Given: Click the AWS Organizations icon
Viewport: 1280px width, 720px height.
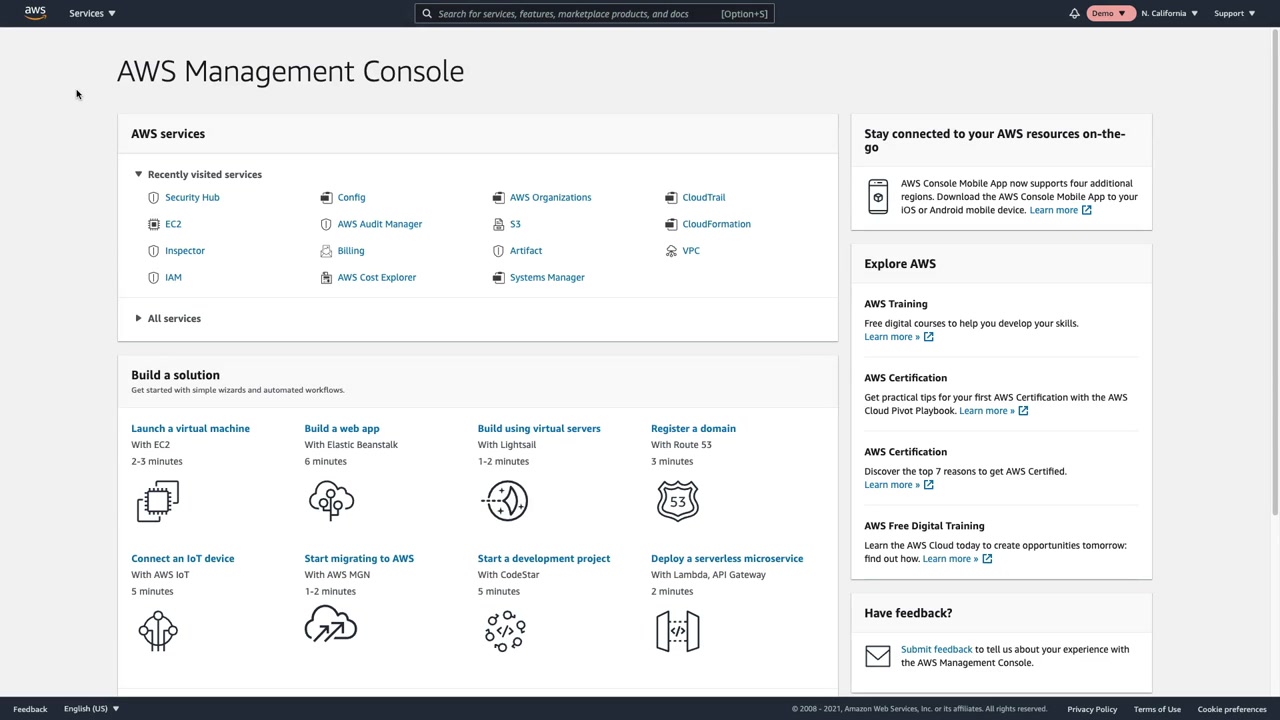Looking at the screenshot, I should click(x=498, y=198).
